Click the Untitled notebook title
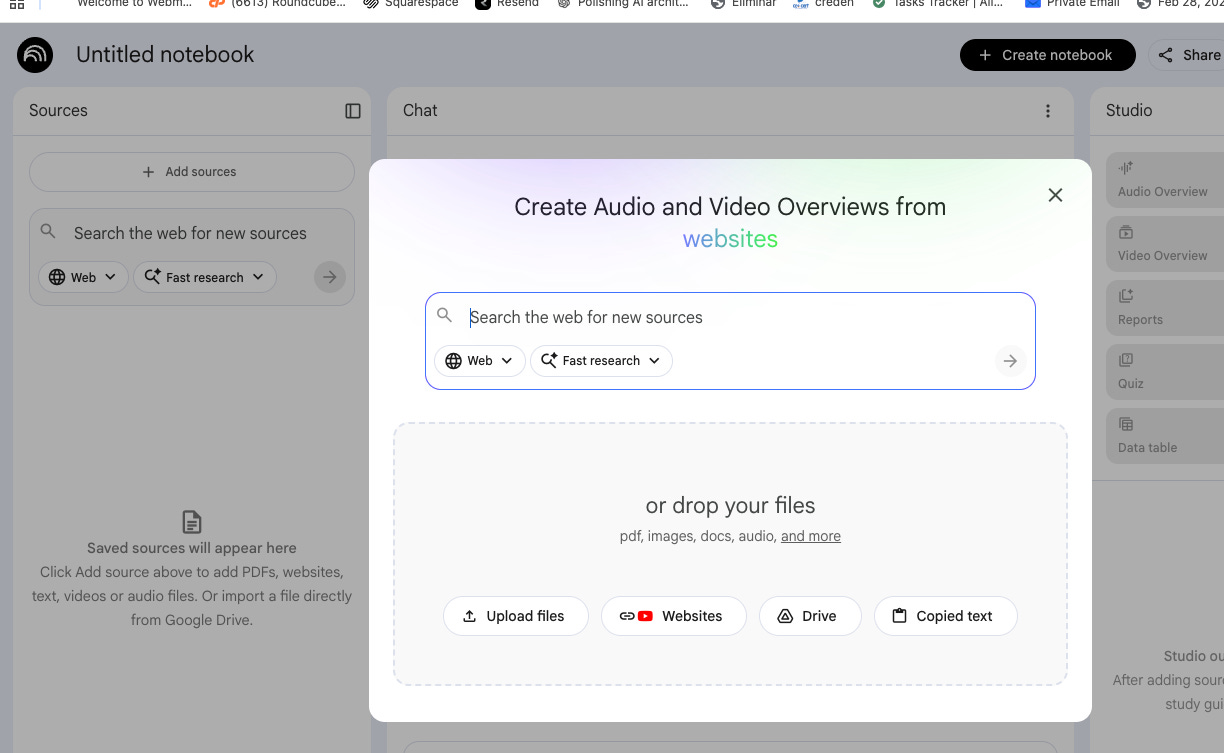1224x753 pixels. (x=165, y=55)
